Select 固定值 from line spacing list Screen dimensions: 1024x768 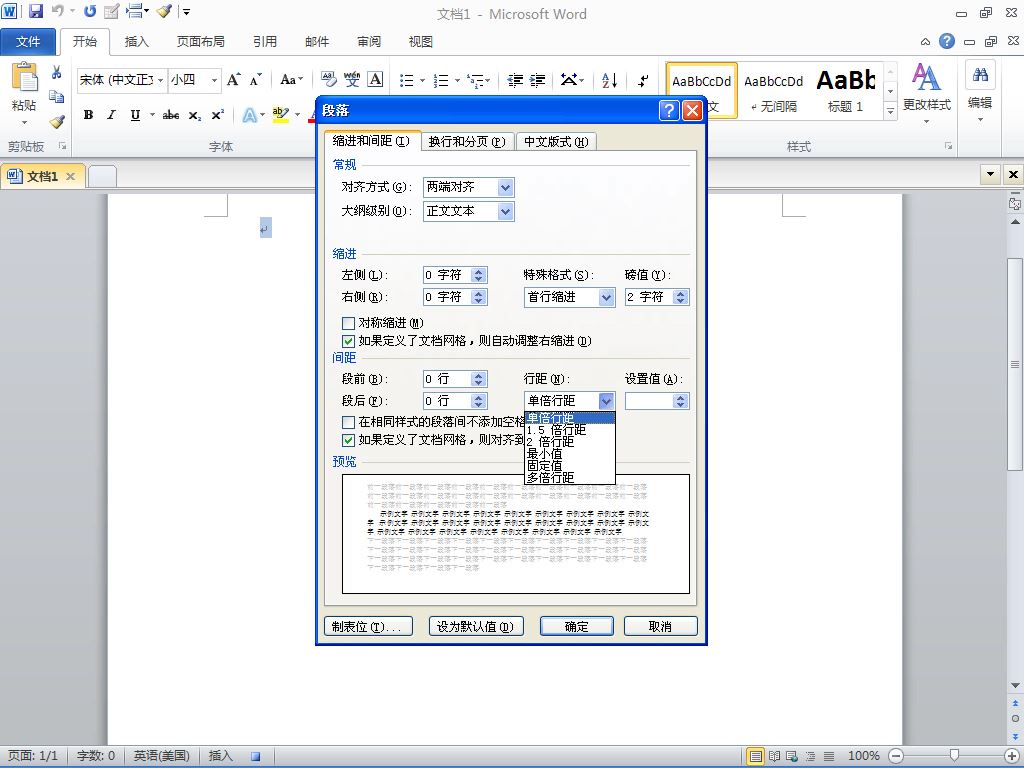(x=569, y=465)
